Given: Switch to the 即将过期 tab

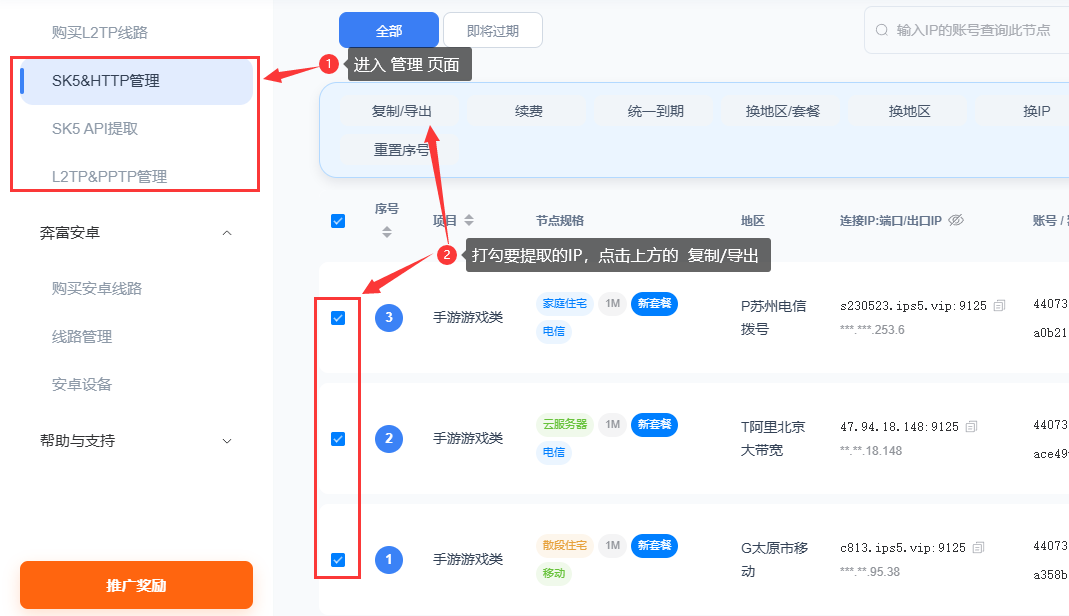Looking at the screenshot, I should (x=493, y=31).
